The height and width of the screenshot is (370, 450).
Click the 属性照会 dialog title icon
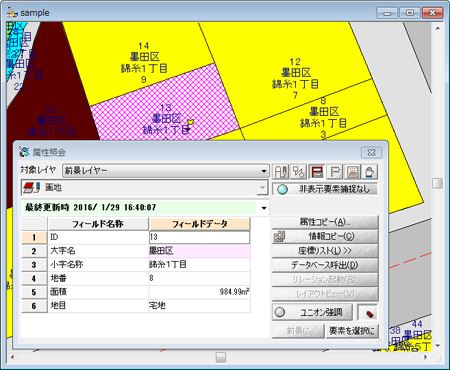(x=24, y=152)
